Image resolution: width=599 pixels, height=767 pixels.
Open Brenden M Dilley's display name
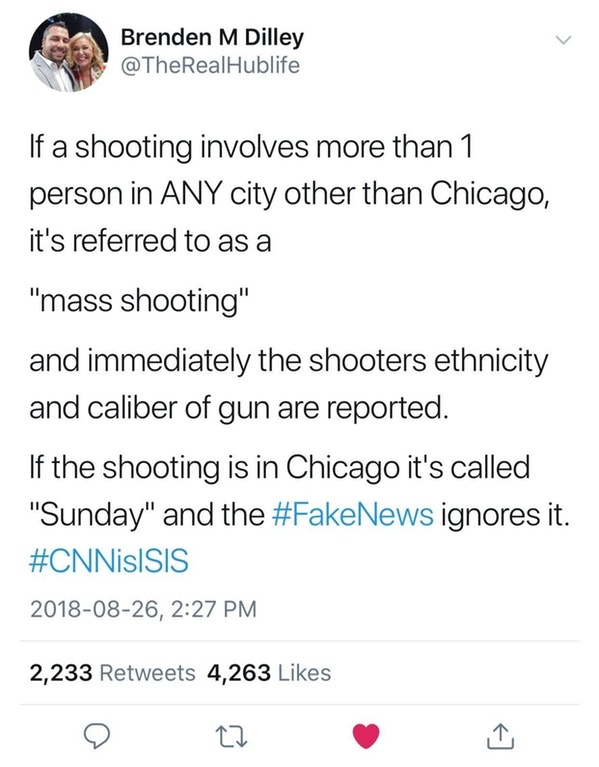(x=212, y=38)
